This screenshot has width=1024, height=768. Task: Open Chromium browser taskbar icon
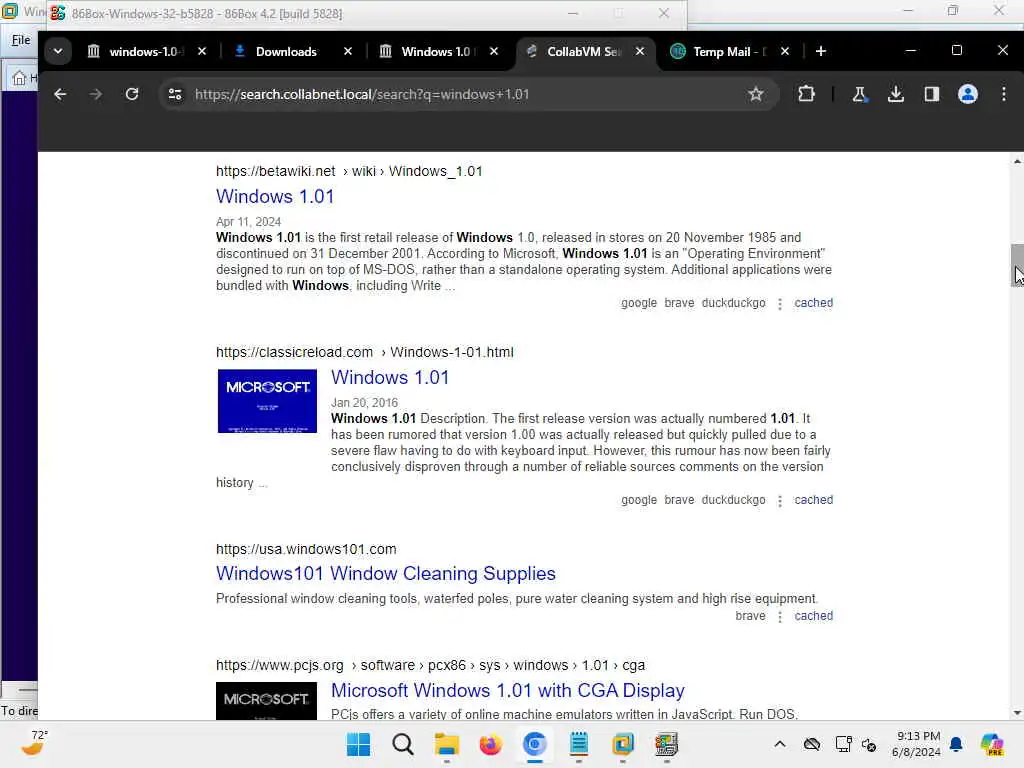535,744
